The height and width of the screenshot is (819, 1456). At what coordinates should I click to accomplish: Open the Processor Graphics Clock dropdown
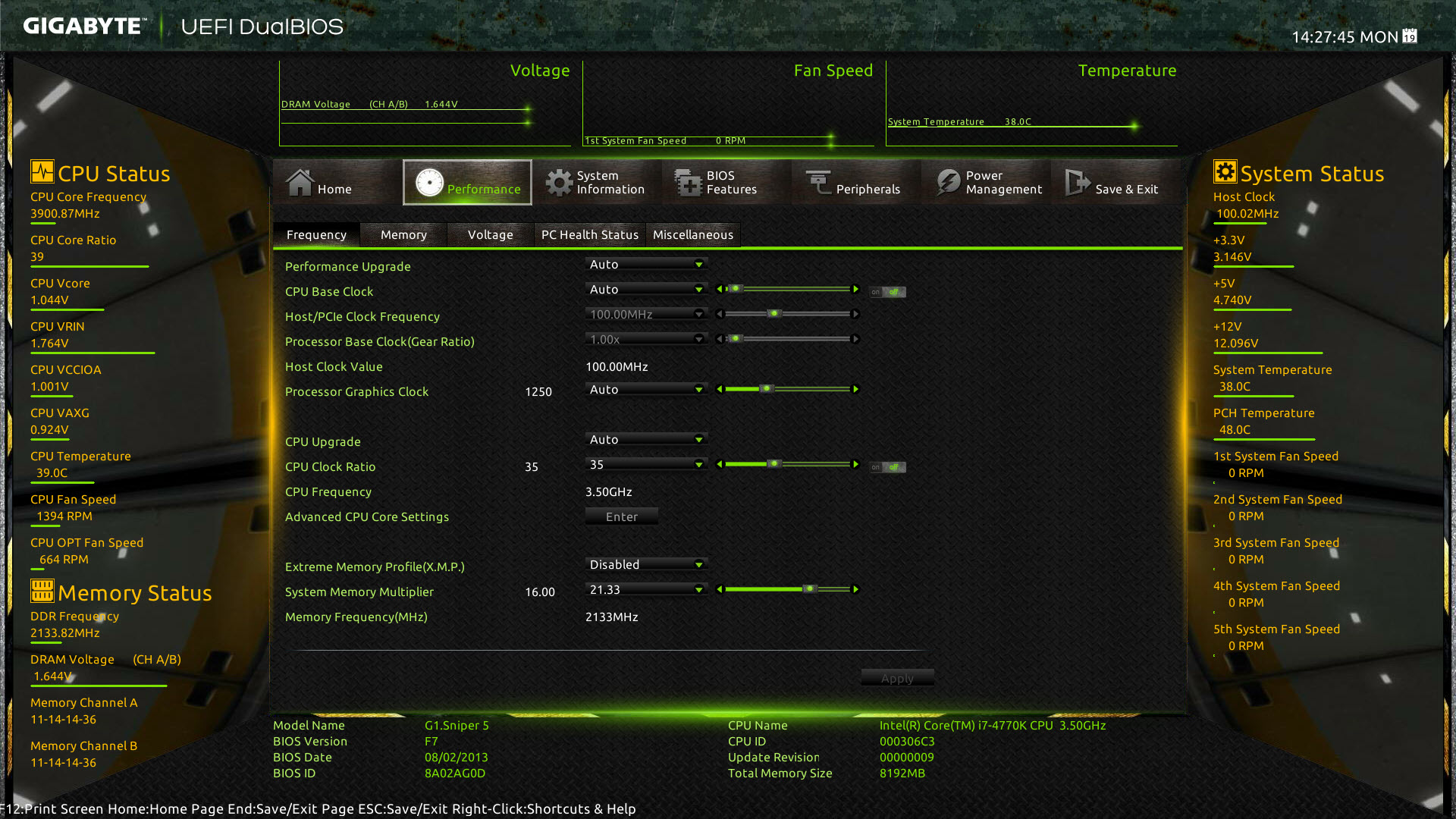(x=646, y=389)
